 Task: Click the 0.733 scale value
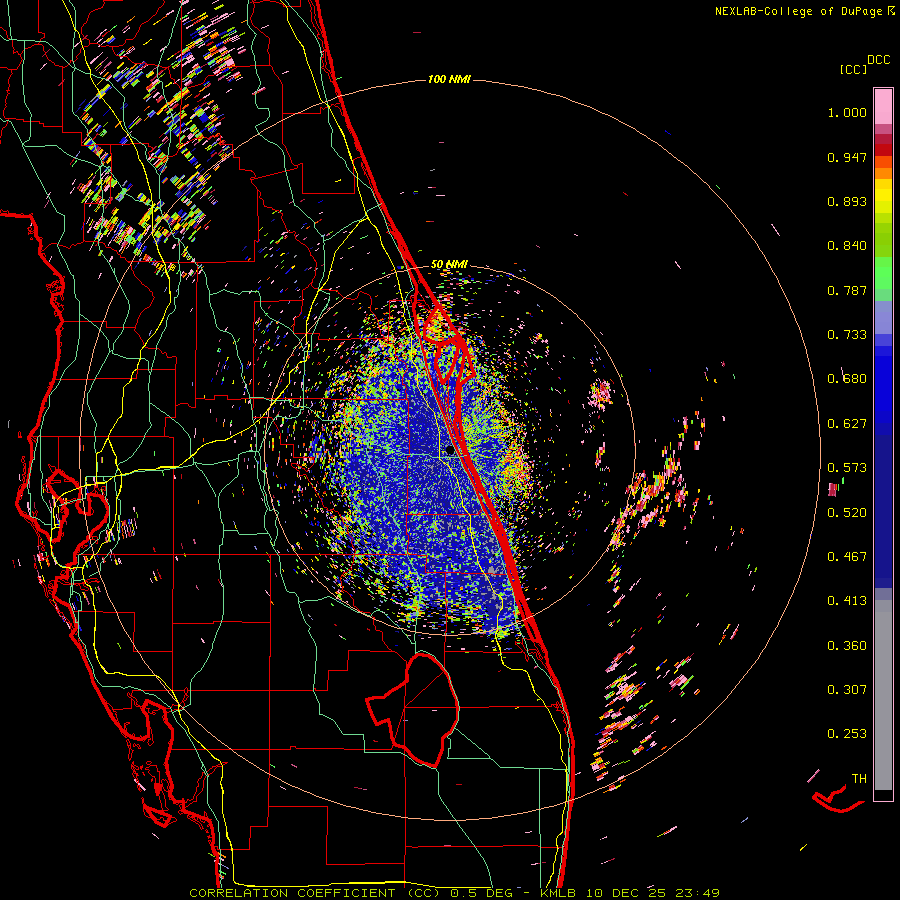pos(847,335)
